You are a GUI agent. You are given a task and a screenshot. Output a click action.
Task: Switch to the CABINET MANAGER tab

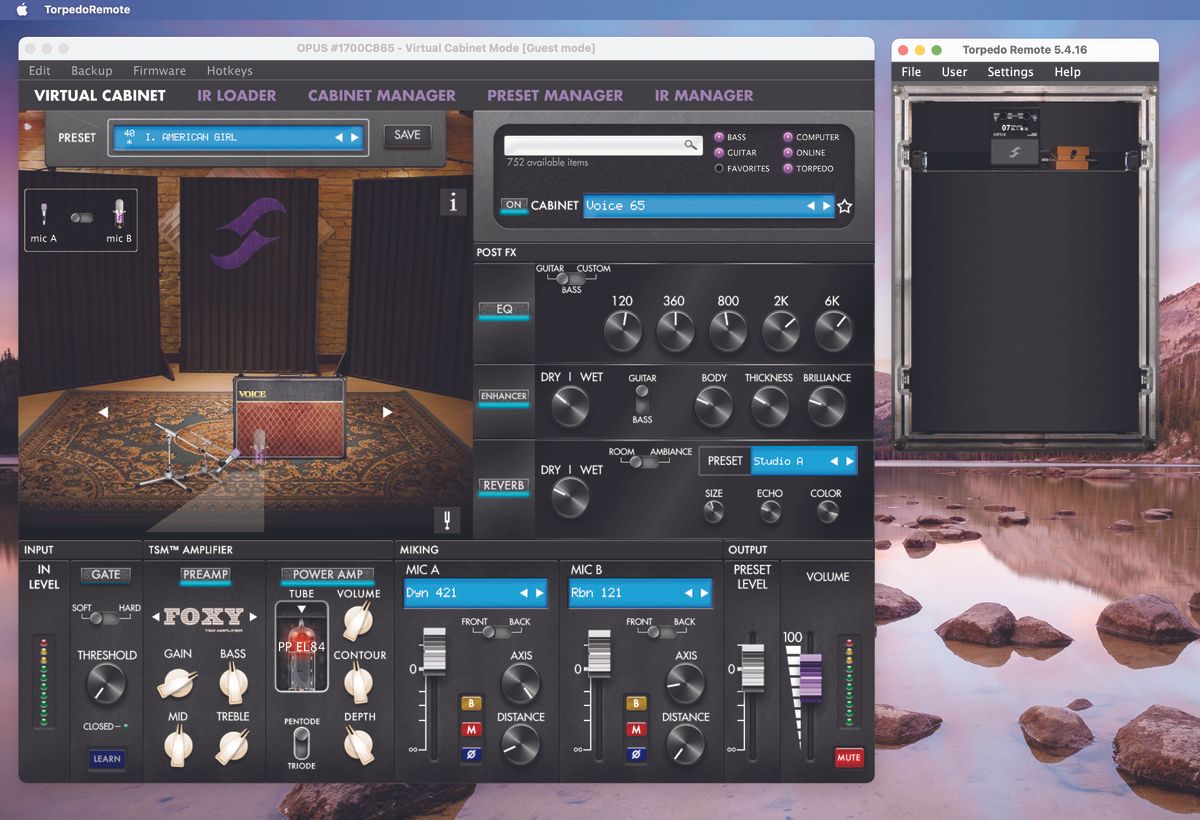click(382, 95)
